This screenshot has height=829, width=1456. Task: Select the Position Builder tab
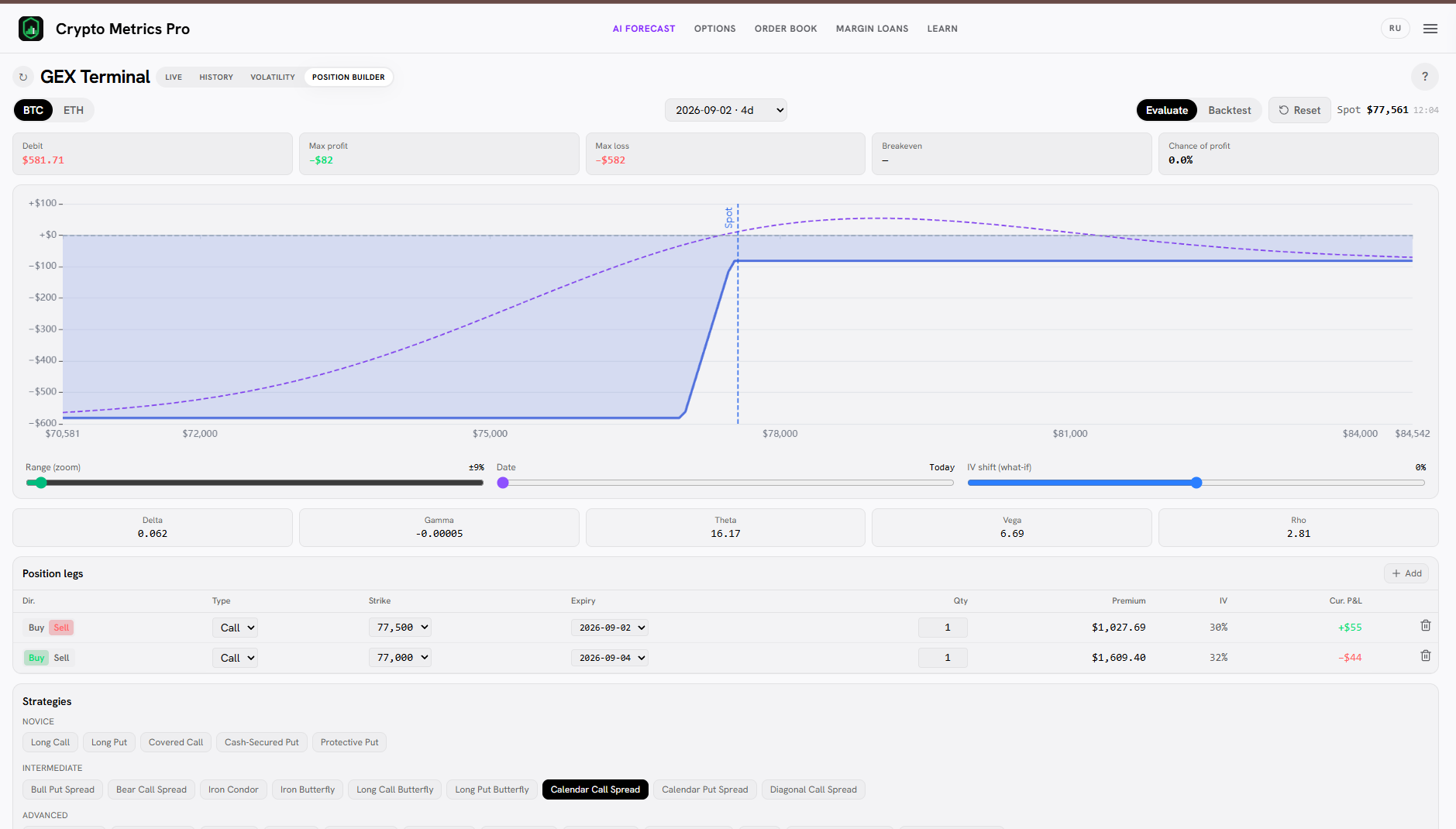point(349,77)
